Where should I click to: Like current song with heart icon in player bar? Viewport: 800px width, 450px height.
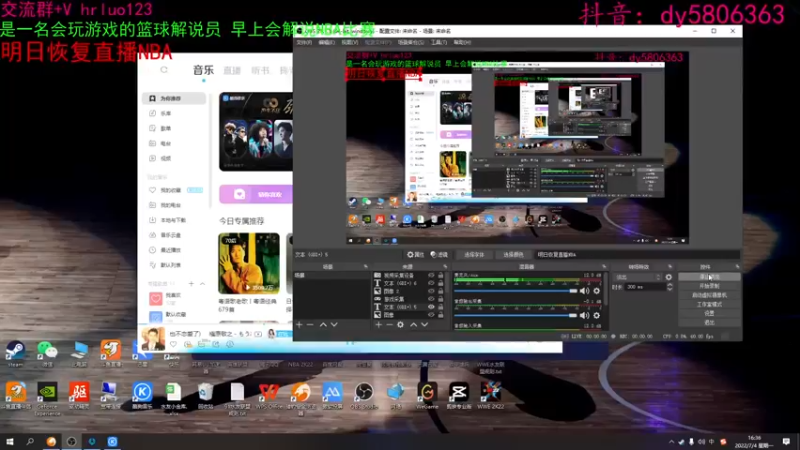[173, 344]
